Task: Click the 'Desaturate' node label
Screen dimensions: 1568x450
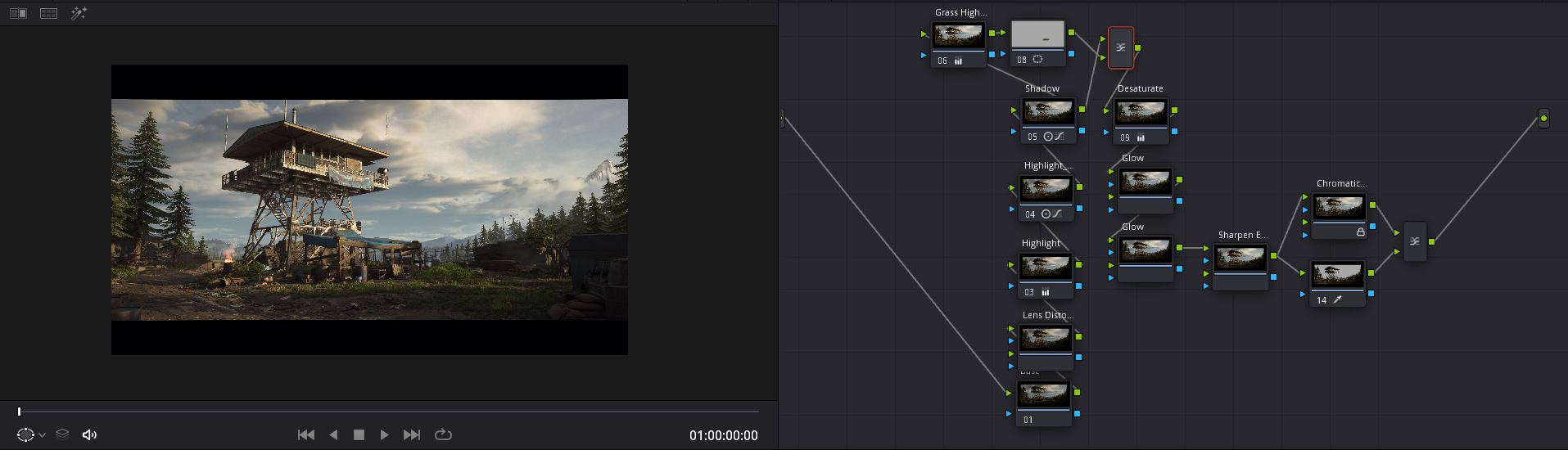Action: [x=1141, y=88]
